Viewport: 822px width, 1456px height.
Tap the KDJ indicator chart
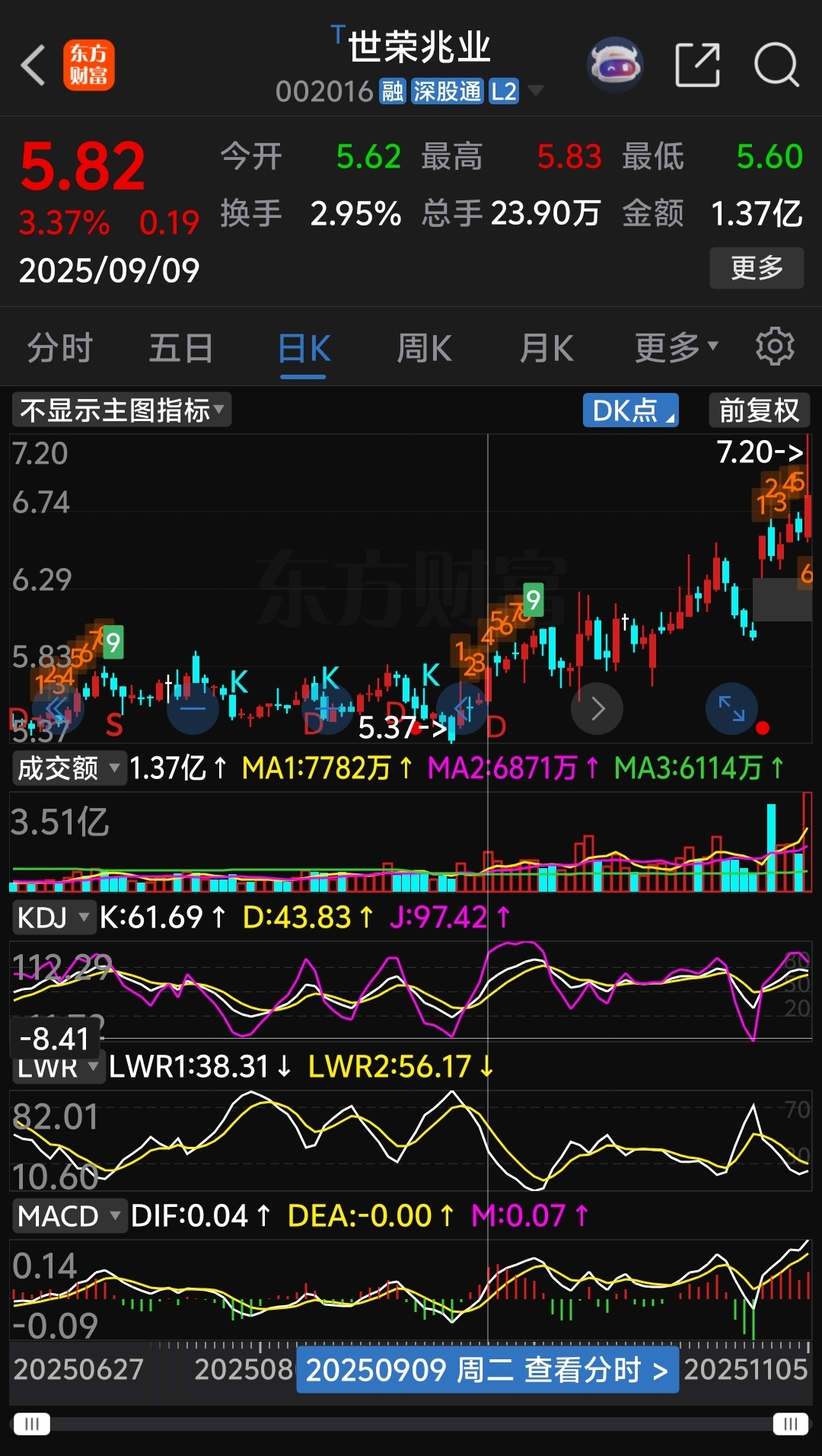pyautogui.click(x=411, y=990)
